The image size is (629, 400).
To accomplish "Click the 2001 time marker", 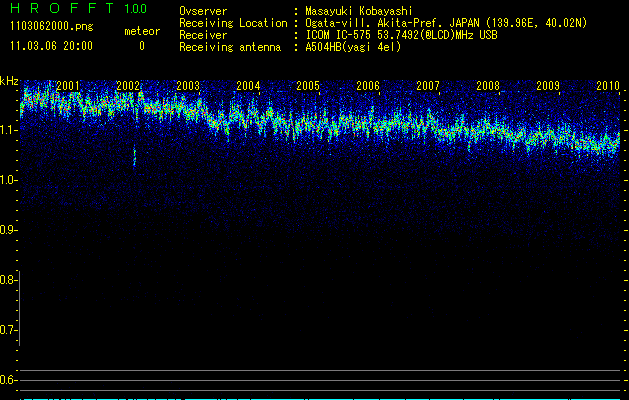I will click(x=69, y=87).
